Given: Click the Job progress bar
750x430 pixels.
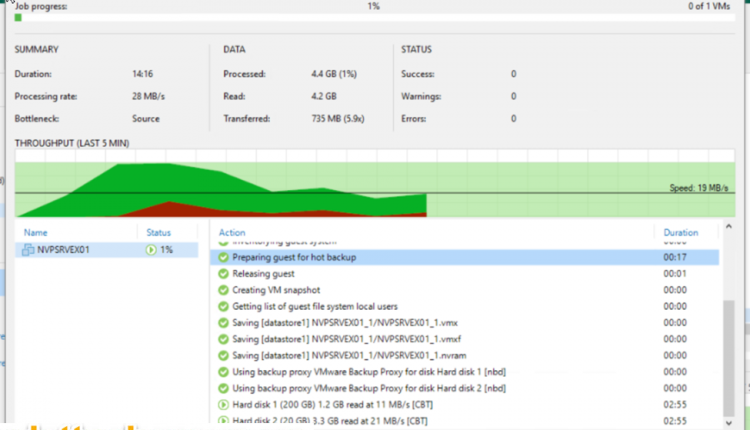Looking at the screenshot, I should pyautogui.click(x=375, y=18).
